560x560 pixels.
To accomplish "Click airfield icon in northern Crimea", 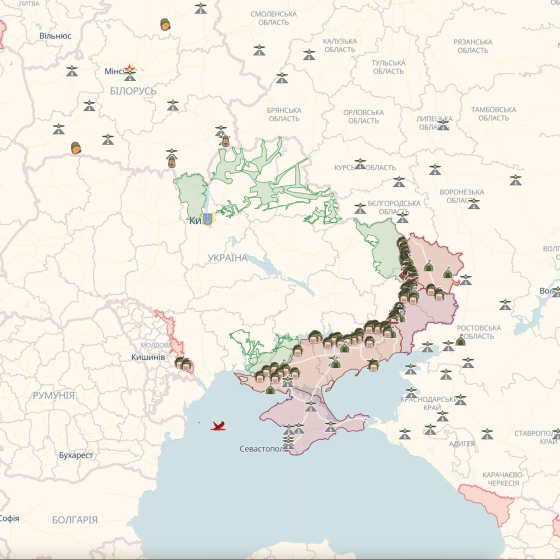I will click(x=311, y=406).
